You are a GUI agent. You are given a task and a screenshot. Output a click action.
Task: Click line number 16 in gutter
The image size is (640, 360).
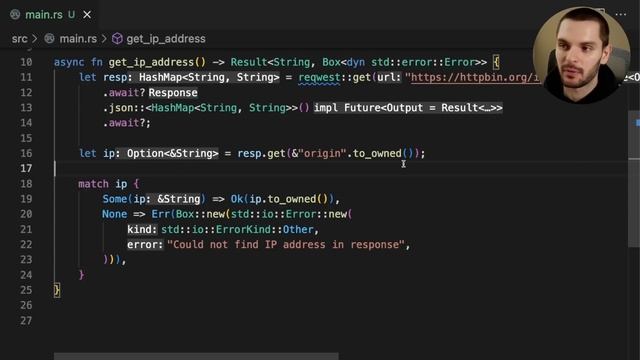(26, 153)
